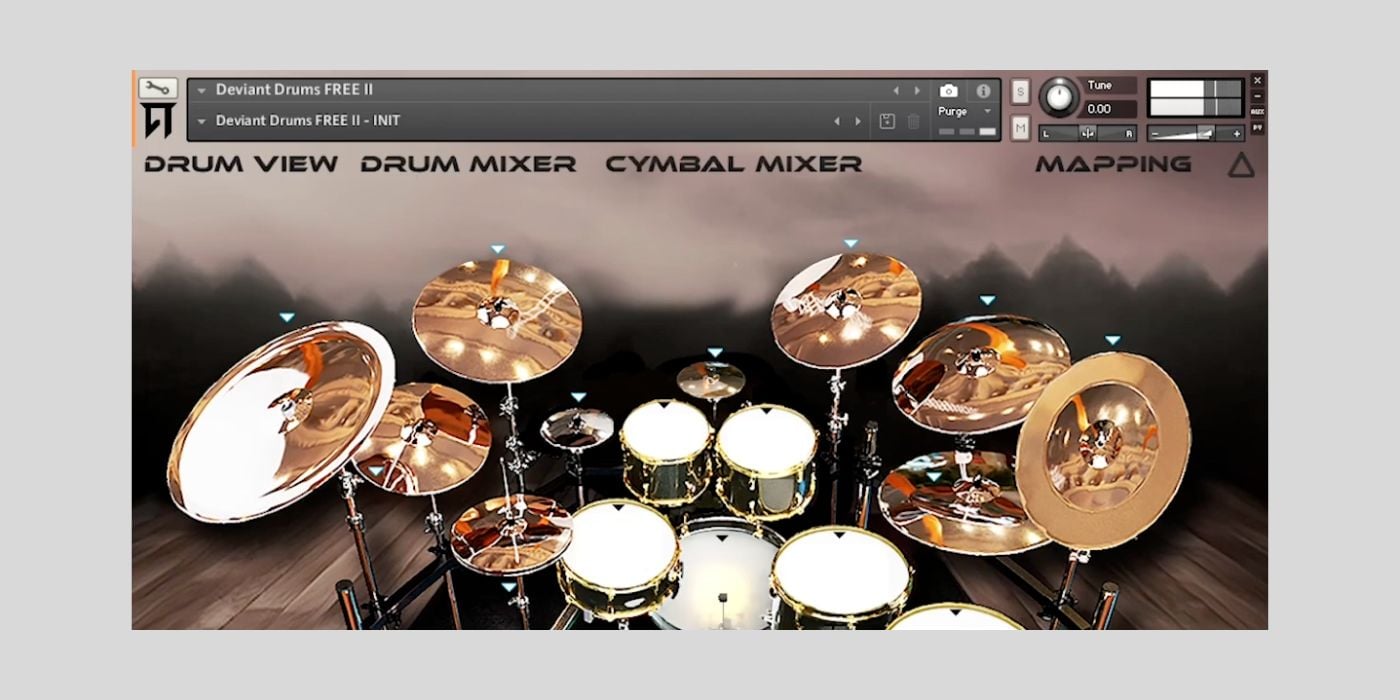Open the Mapping page

(1113, 164)
